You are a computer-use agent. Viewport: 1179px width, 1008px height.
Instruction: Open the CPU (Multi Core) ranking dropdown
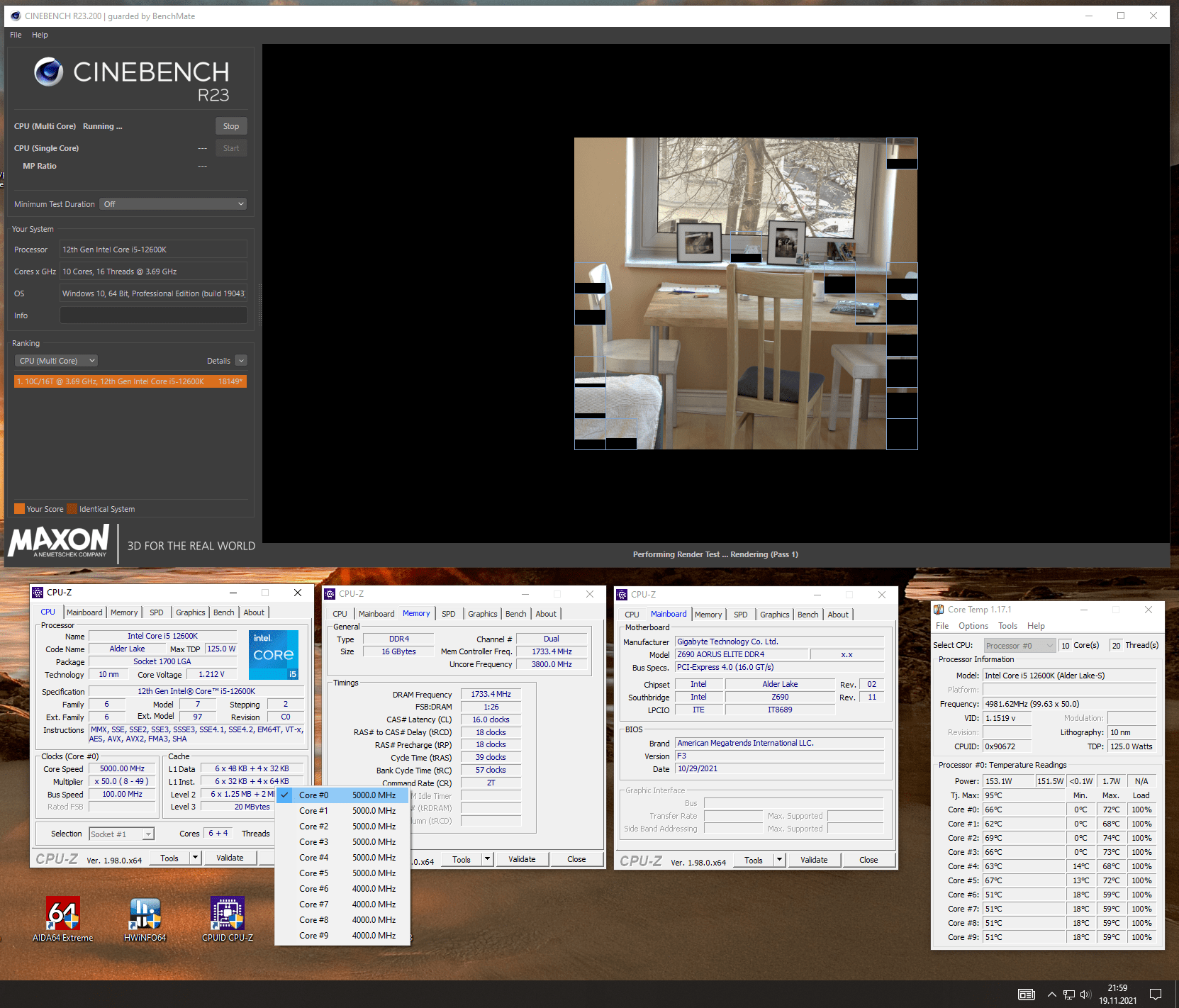point(55,361)
